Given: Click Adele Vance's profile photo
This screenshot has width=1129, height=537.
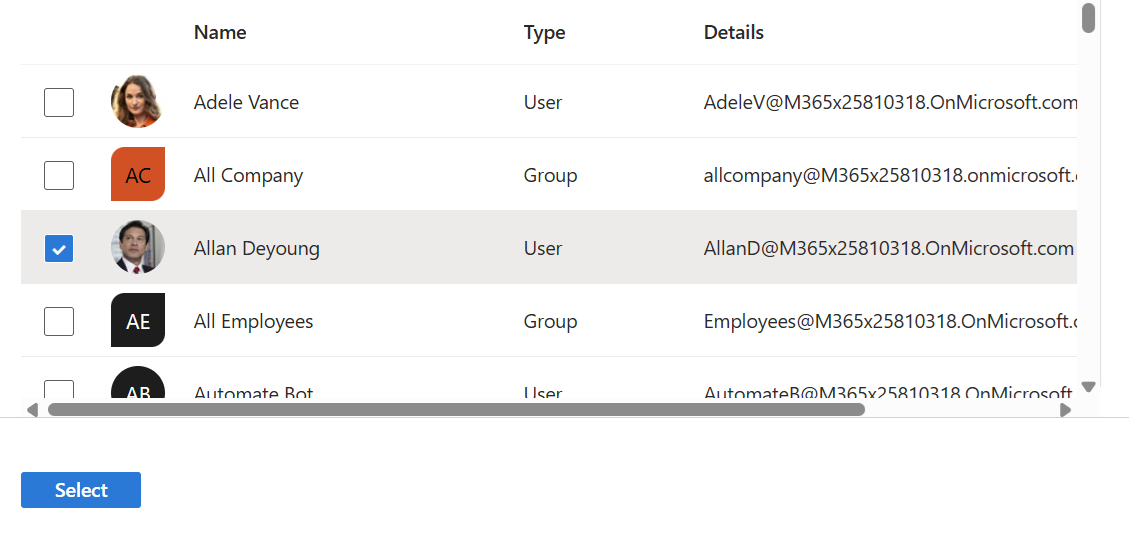Looking at the screenshot, I should tap(137, 102).
